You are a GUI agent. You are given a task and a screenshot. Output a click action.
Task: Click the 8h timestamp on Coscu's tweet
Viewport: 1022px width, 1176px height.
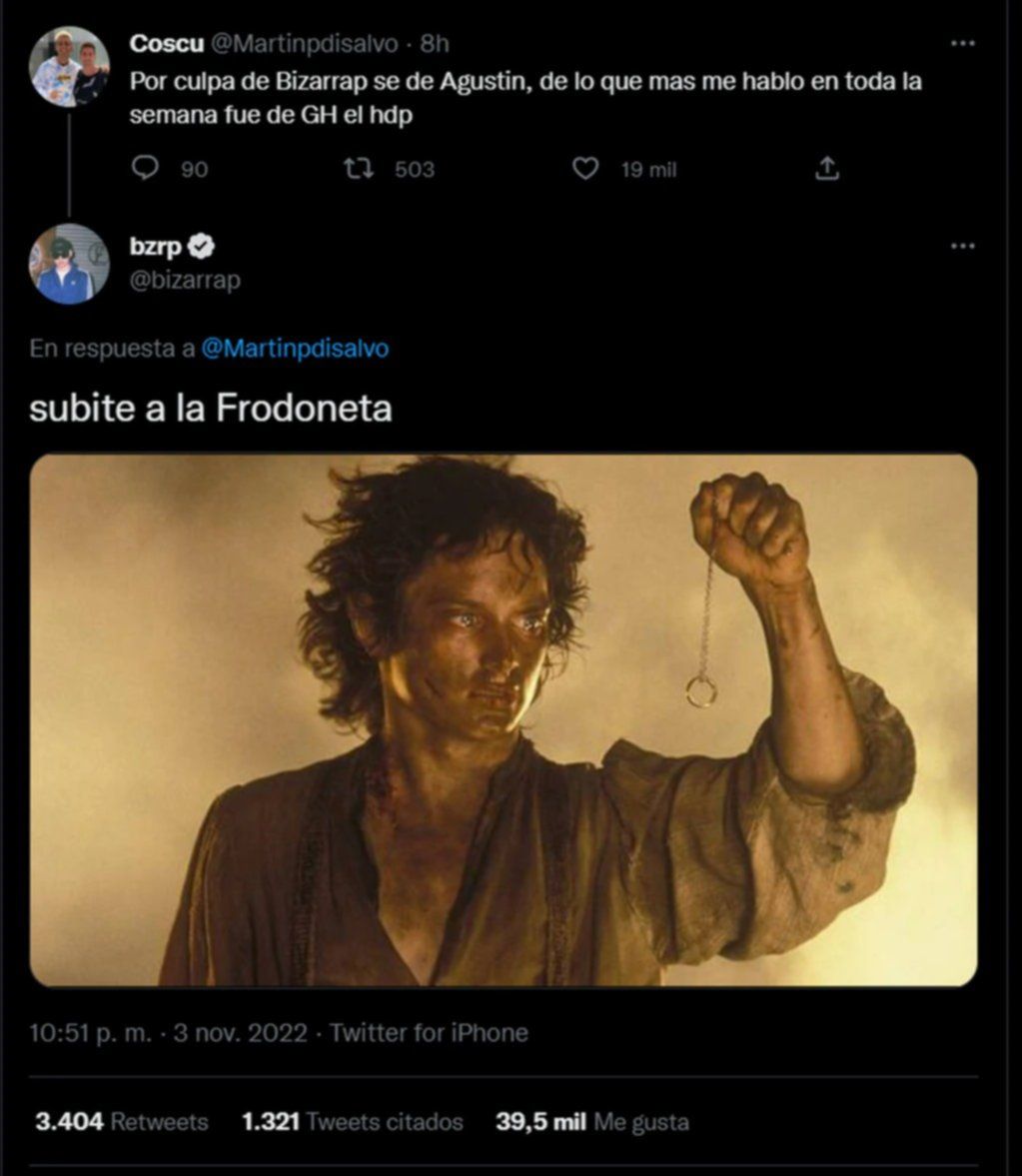(436, 45)
